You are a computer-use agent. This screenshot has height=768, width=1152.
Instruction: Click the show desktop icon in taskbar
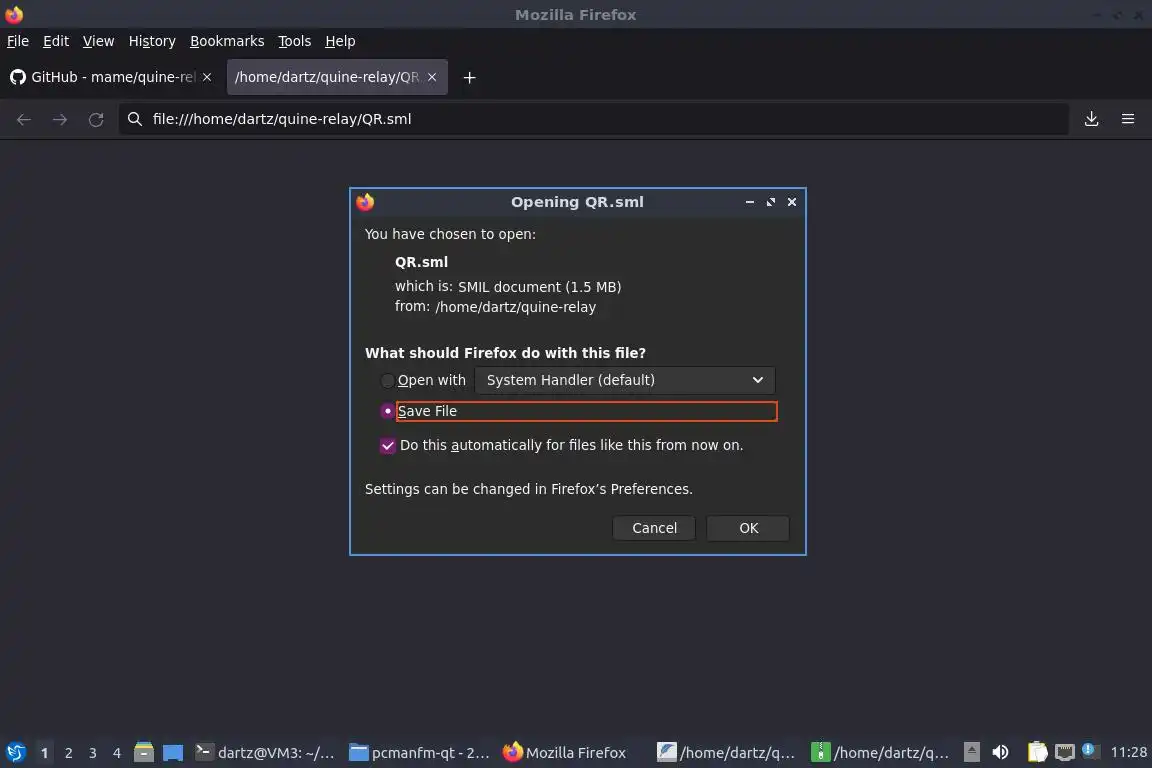(x=173, y=753)
